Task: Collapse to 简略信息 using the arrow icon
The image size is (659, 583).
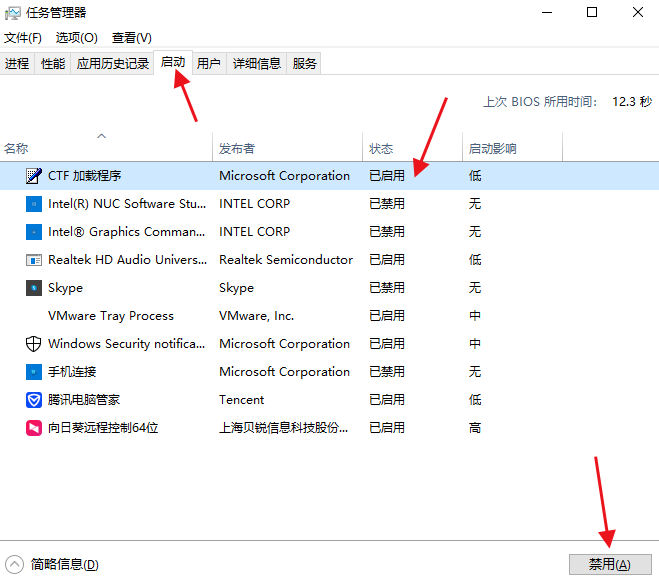Action: point(14,565)
